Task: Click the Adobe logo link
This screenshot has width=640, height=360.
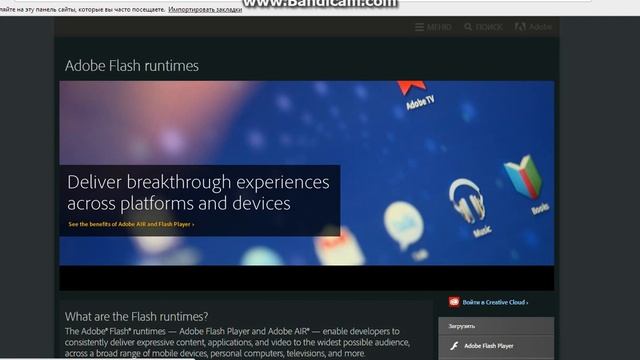Action: (533, 27)
